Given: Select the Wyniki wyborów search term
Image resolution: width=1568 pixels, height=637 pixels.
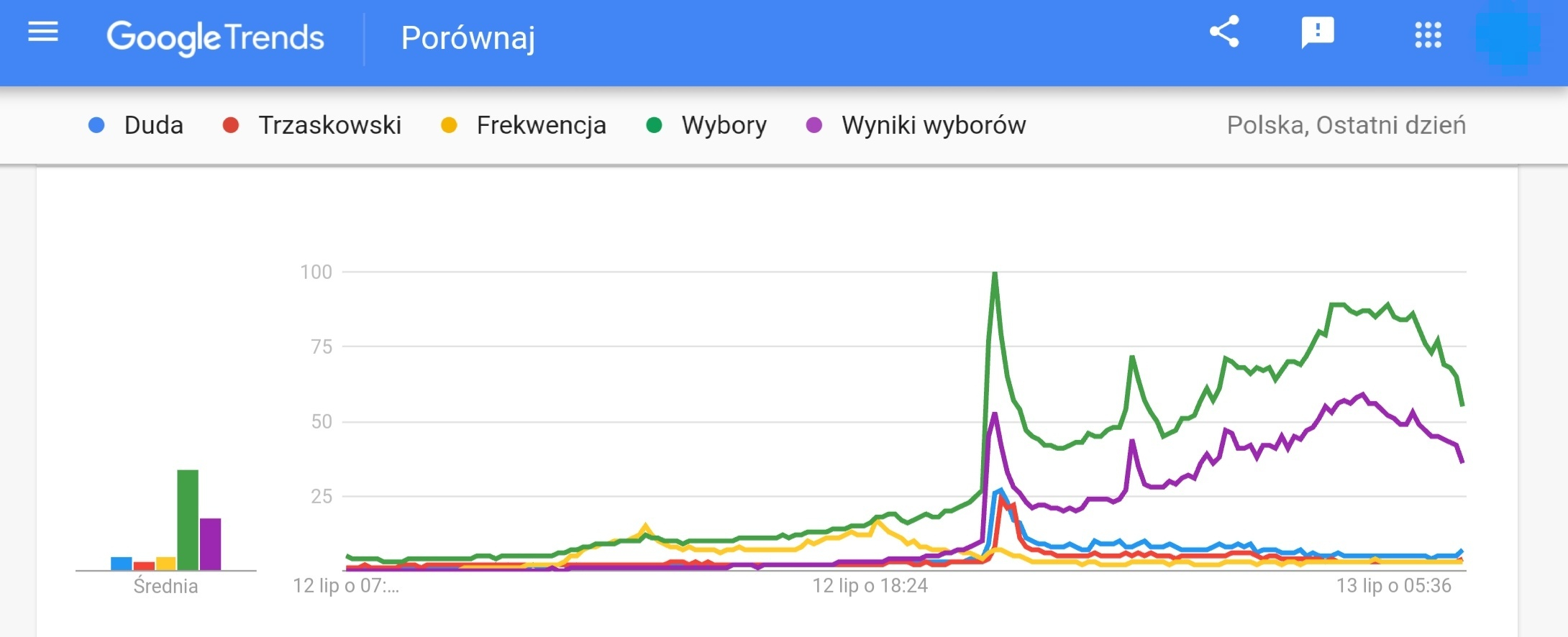Looking at the screenshot, I should coord(933,126).
